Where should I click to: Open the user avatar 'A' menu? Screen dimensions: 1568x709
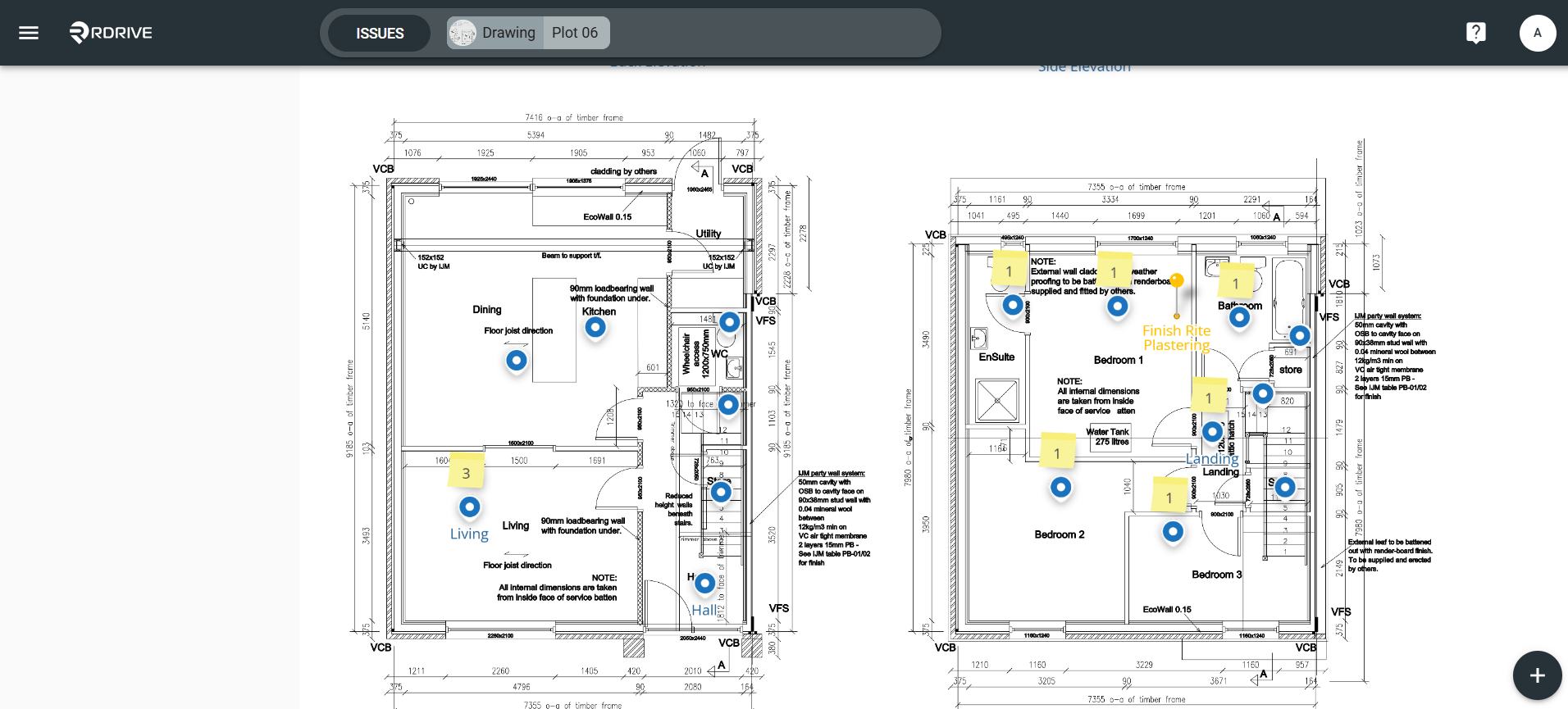pos(1538,33)
